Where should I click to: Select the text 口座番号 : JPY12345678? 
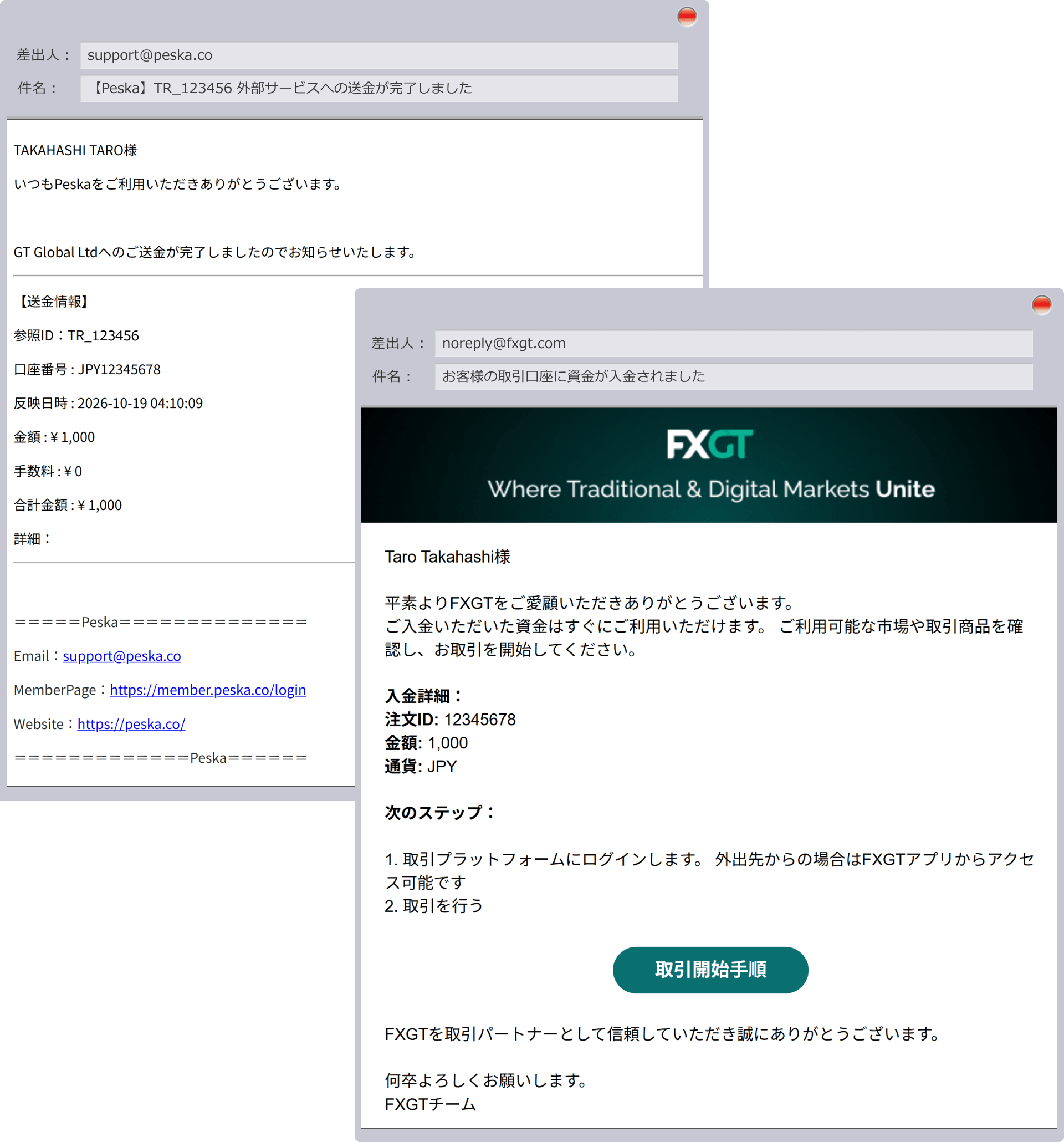click(87, 369)
